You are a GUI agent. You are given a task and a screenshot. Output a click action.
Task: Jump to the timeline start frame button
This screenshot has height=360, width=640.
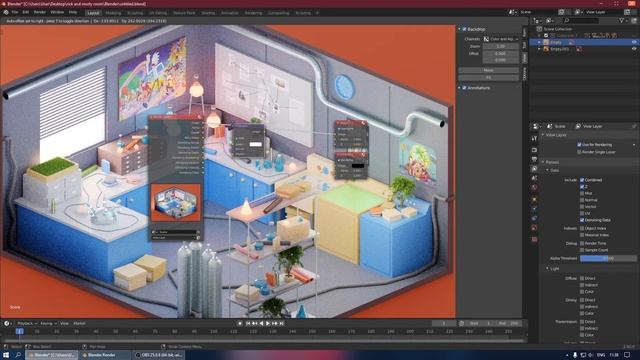click(248, 323)
